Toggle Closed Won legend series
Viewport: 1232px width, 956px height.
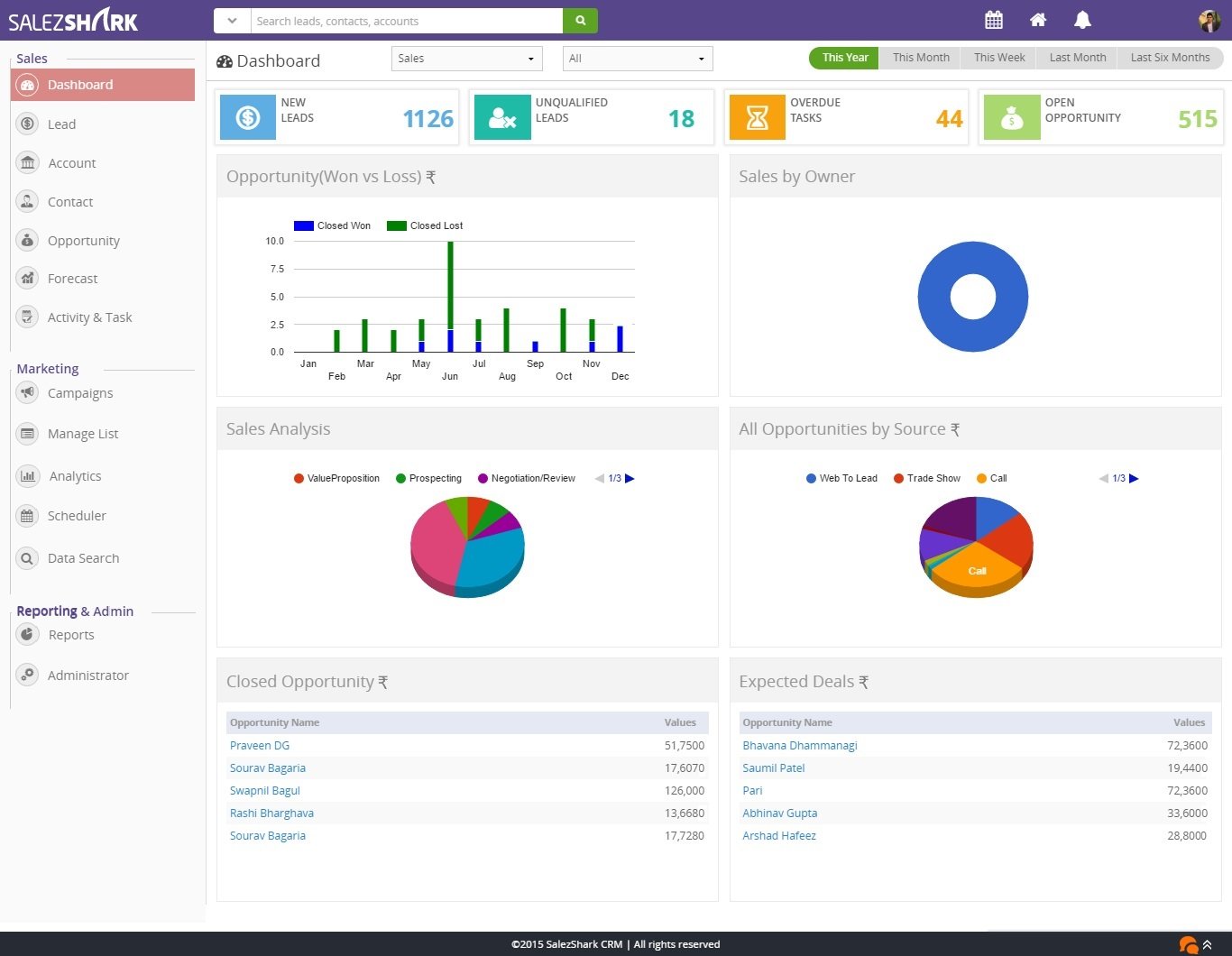coord(333,225)
